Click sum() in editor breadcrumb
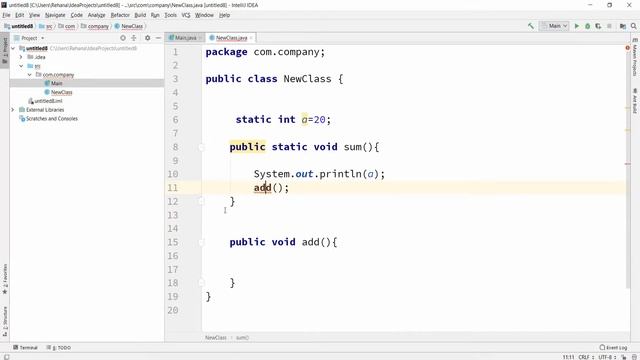The height and width of the screenshot is (360, 640). click(242, 338)
